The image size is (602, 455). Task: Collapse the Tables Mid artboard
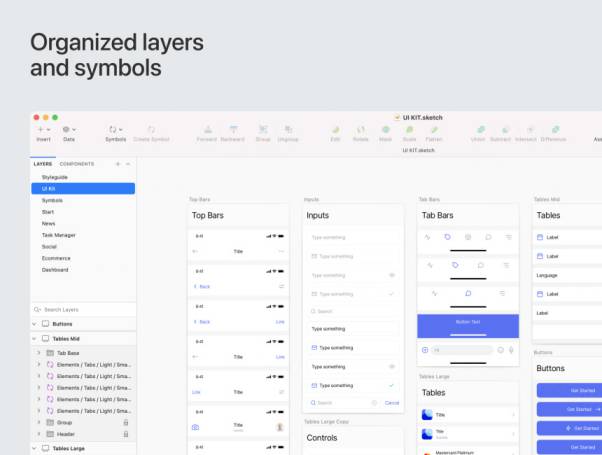click(x=34, y=339)
